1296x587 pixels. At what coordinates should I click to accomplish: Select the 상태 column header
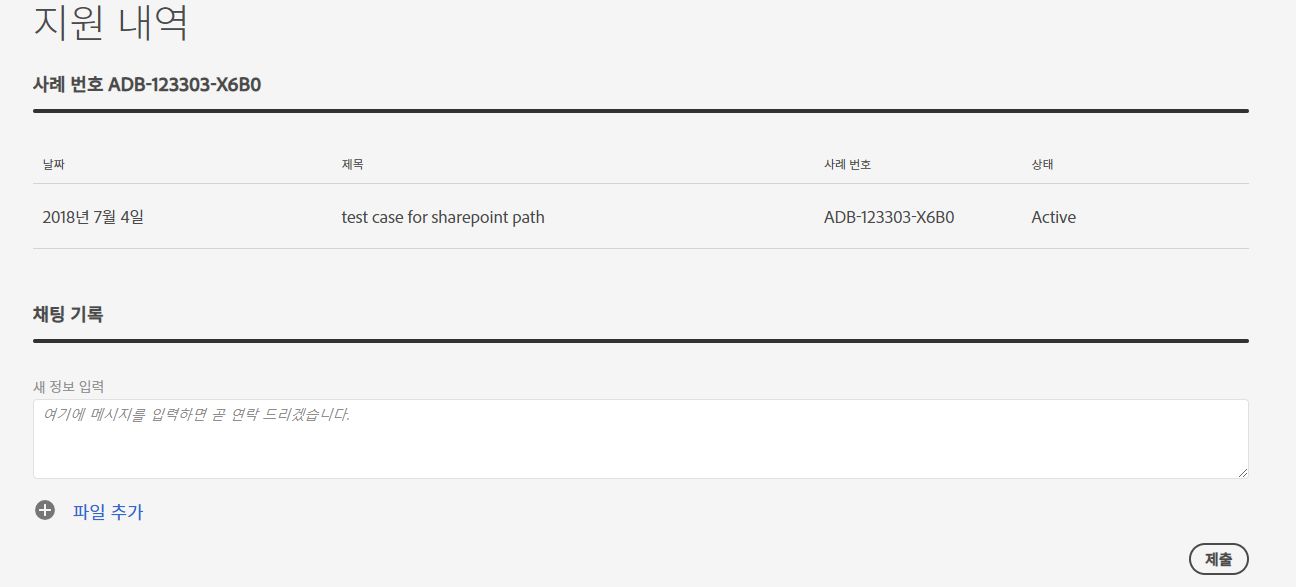[1042, 164]
